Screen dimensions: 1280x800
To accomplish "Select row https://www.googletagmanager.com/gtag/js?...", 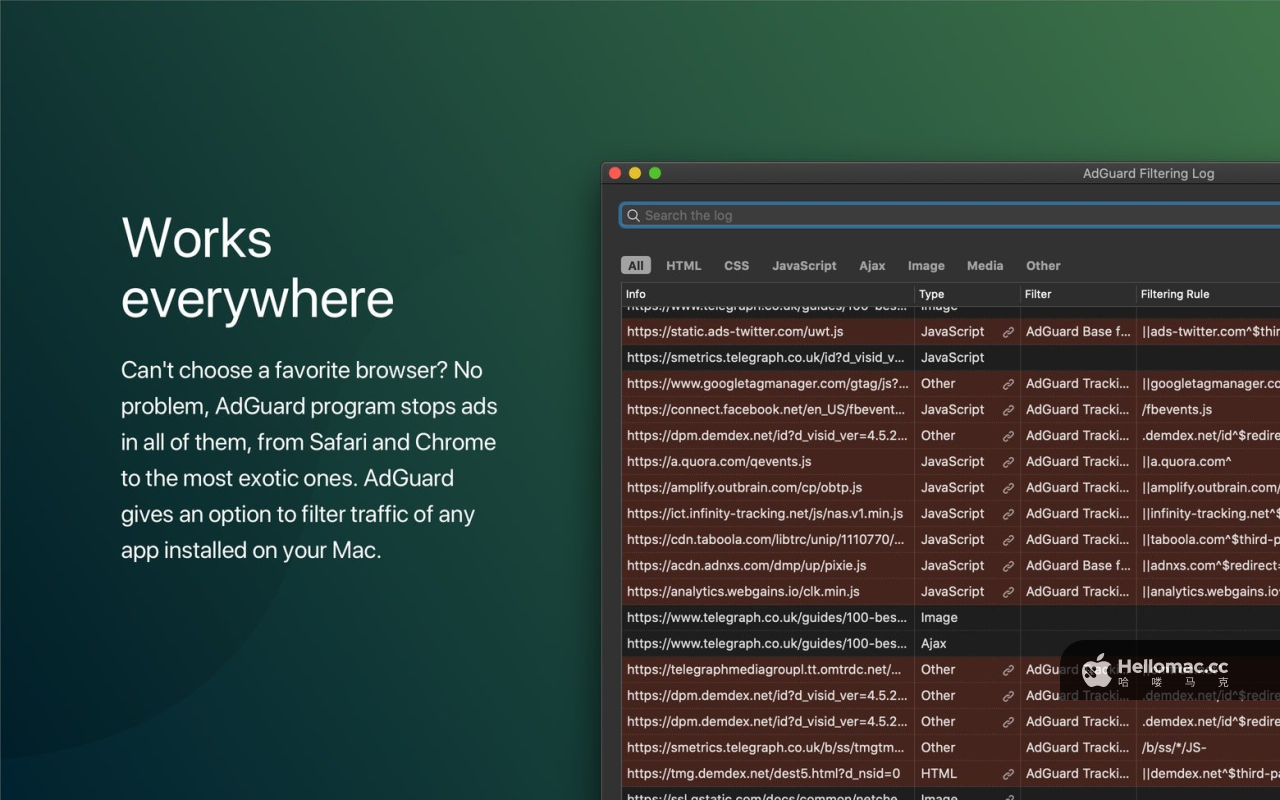I will pyautogui.click(x=950, y=384).
